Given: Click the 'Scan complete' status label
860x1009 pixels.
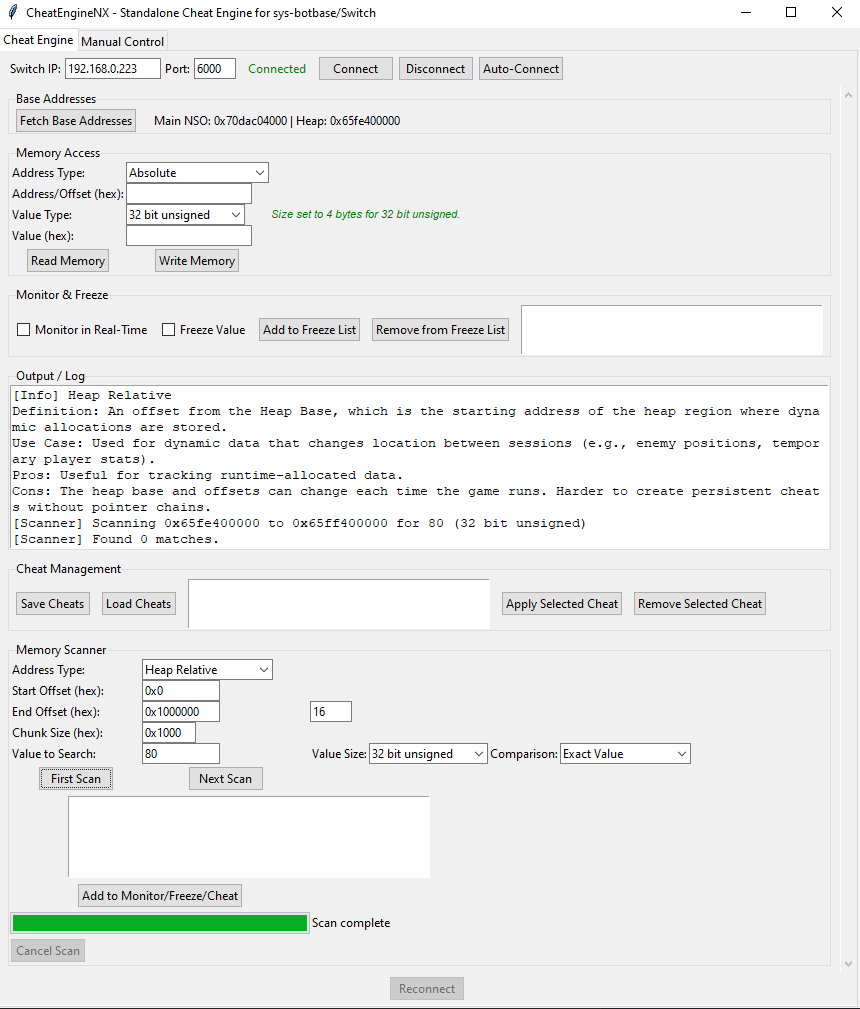Looking at the screenshot, I should (x=351, y=923).
